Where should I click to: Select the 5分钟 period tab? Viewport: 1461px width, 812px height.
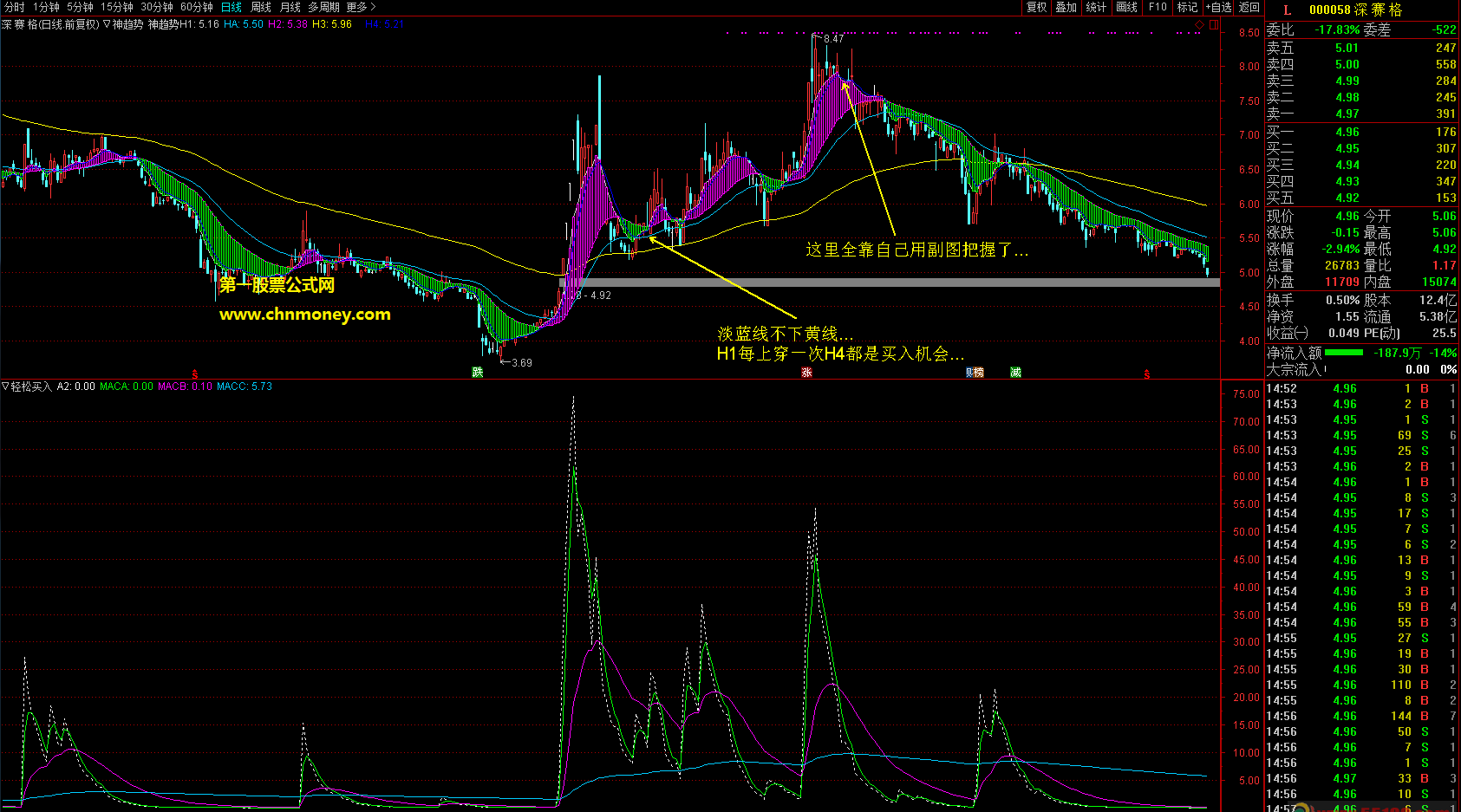pyautogui.click(x=80, y=7)
